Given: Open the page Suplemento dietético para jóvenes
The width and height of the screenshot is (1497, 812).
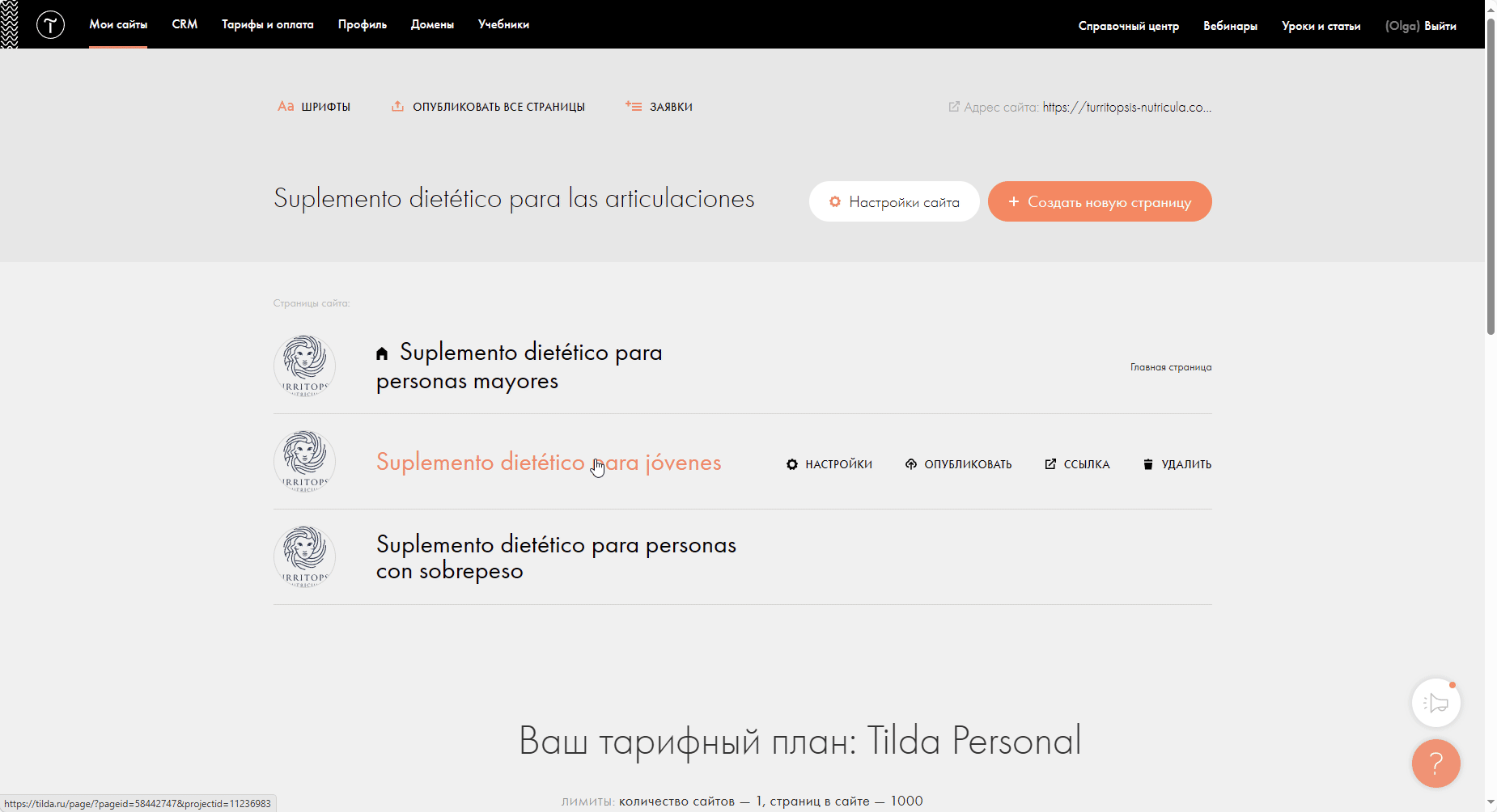Looking at the screenshot, I should click(x=549, y=462).
